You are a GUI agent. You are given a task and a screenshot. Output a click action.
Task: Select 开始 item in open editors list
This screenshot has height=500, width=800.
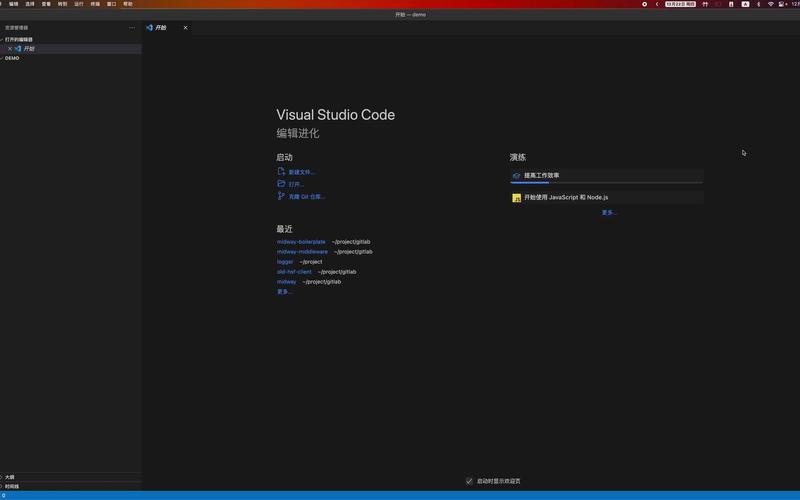(x=71, y=48)
